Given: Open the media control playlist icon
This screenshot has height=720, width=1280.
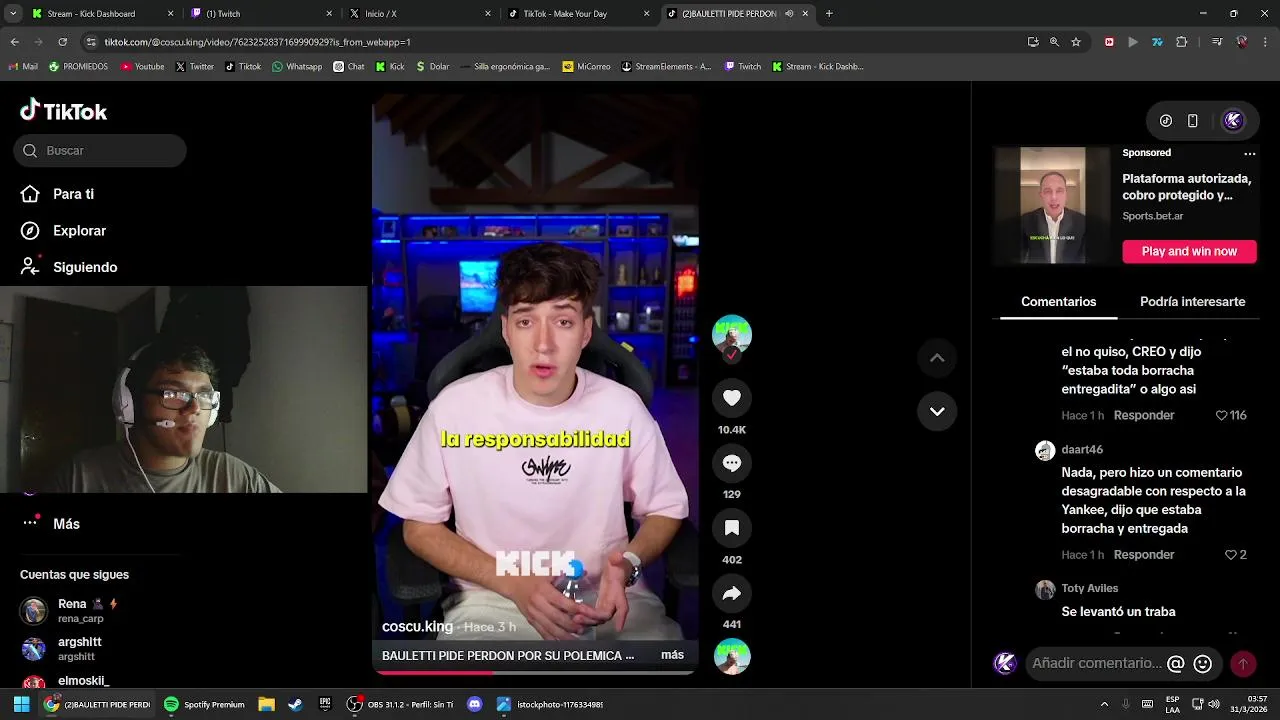Looking at the screenshot, I should tap(1217, 42).
